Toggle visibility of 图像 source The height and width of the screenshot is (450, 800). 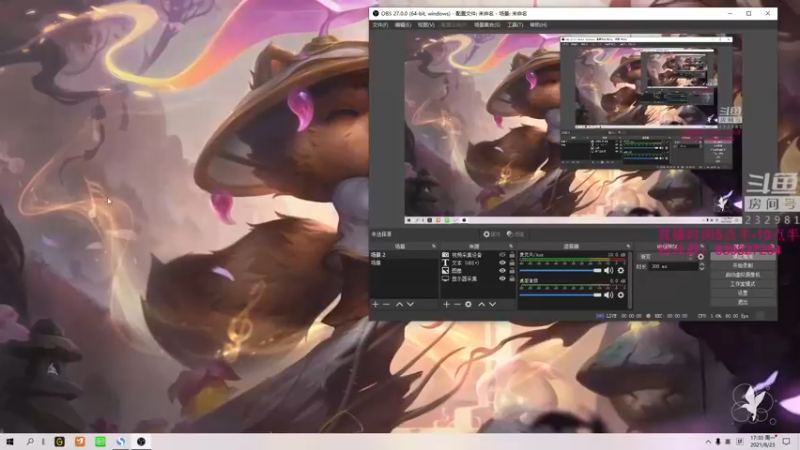[502, 271]
